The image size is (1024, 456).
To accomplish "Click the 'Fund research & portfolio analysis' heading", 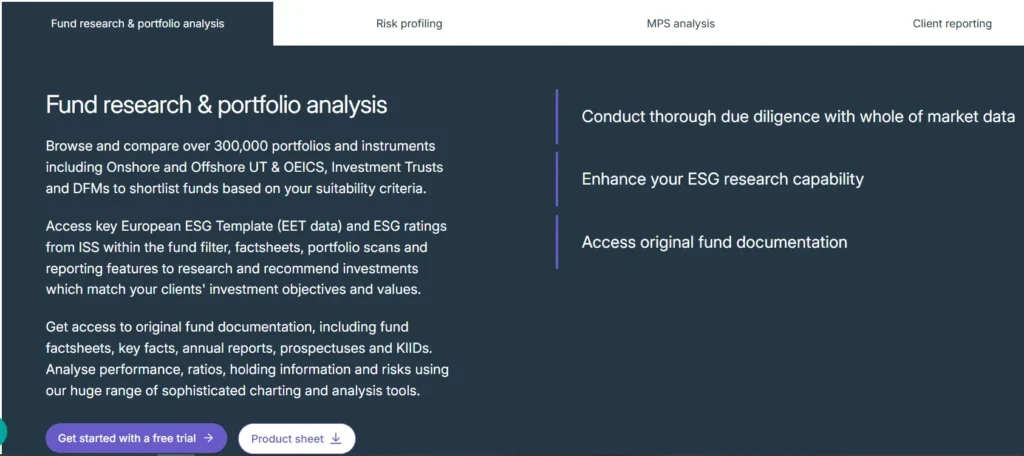I will pyautogui.click(x=216, y=105).
